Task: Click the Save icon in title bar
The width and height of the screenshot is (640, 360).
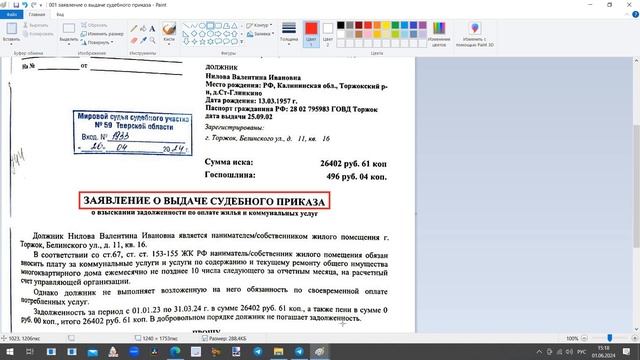Action: coord(16,5)
